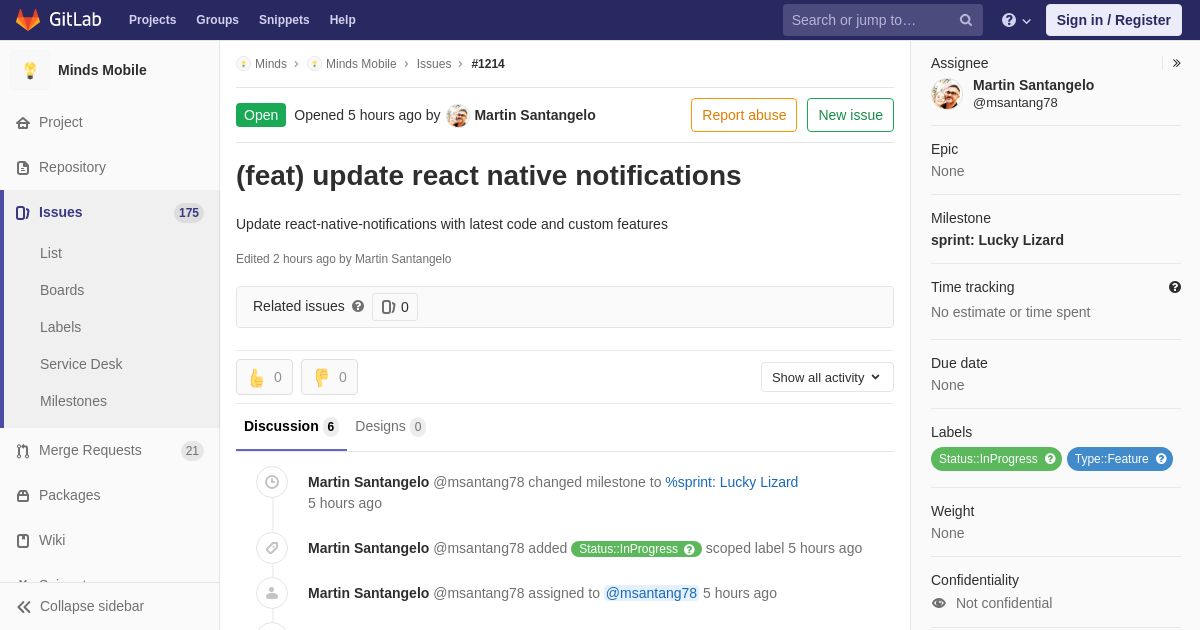The height and width of the screenshot is (630, 1200).
Task: Click the New issue button
Action: click(x=850, y=115)
